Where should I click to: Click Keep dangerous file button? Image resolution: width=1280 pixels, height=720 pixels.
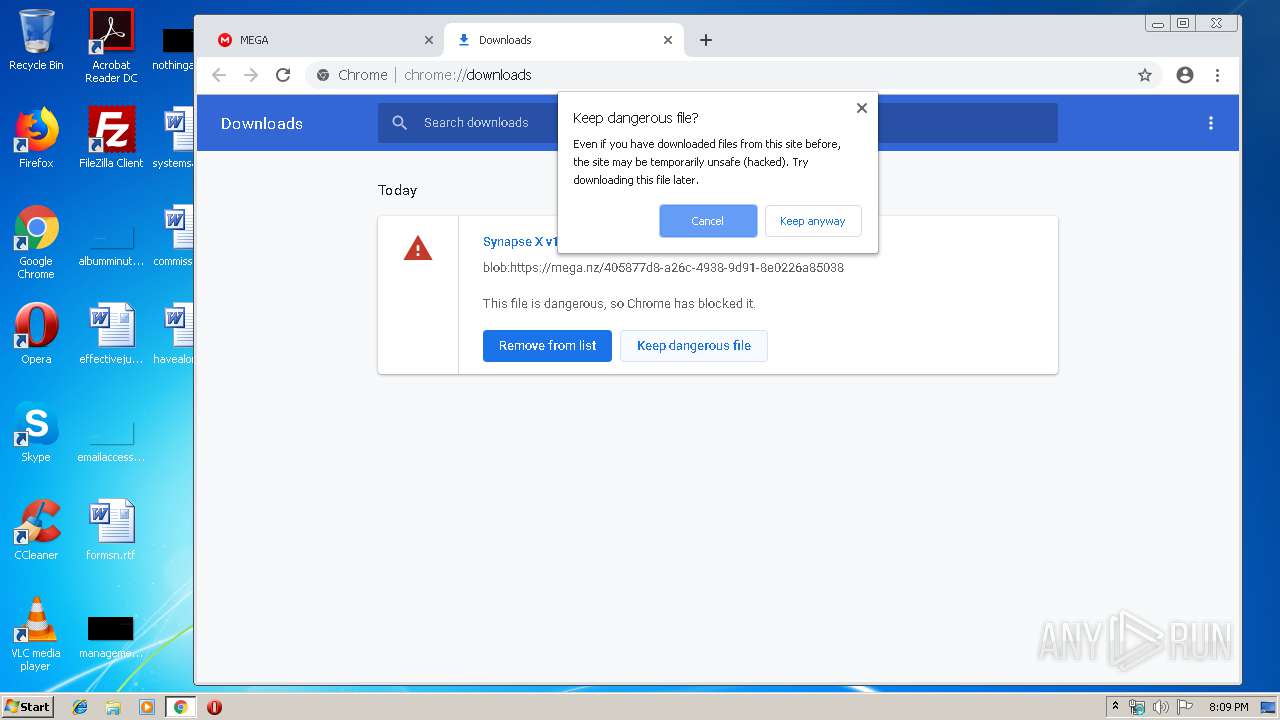(x=694, y=345)
